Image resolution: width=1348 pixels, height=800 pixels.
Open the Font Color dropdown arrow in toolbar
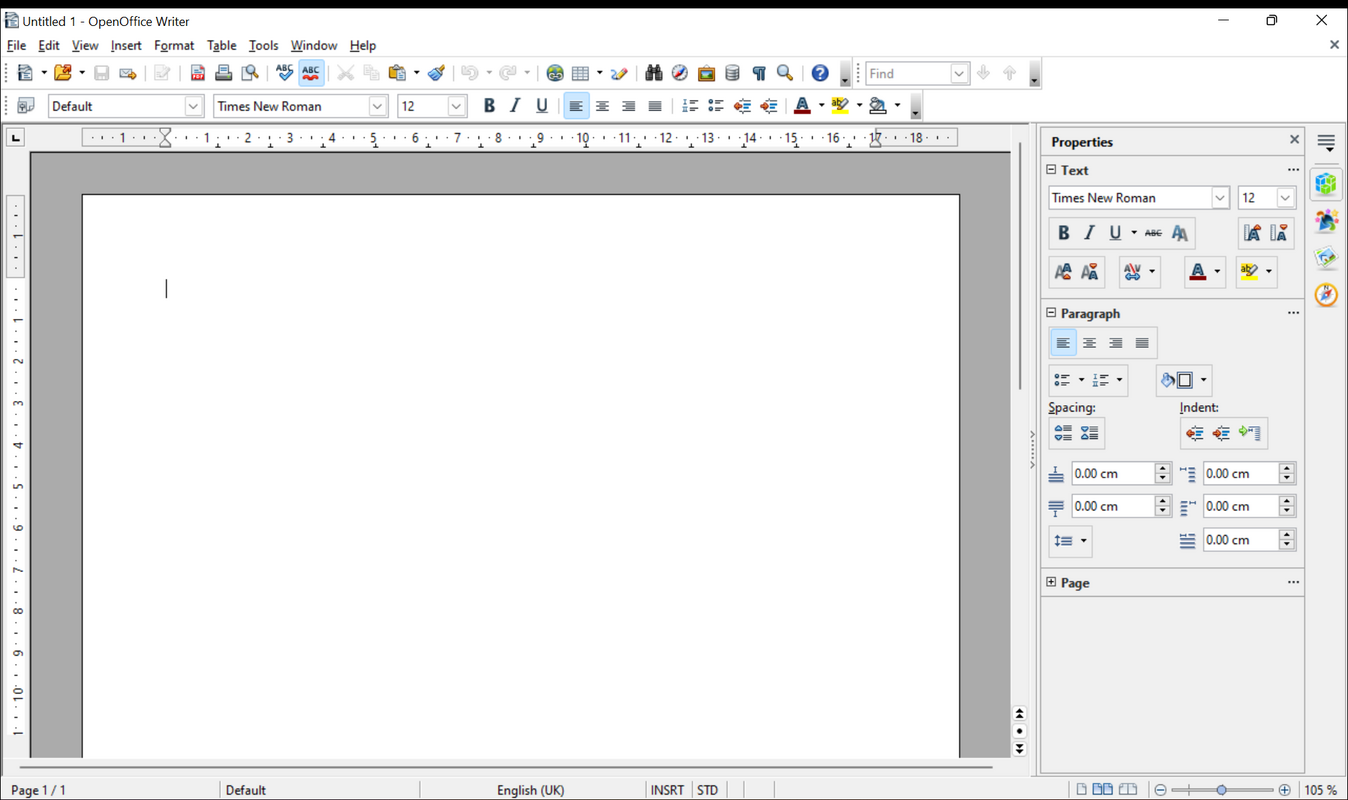click(821, 106)
